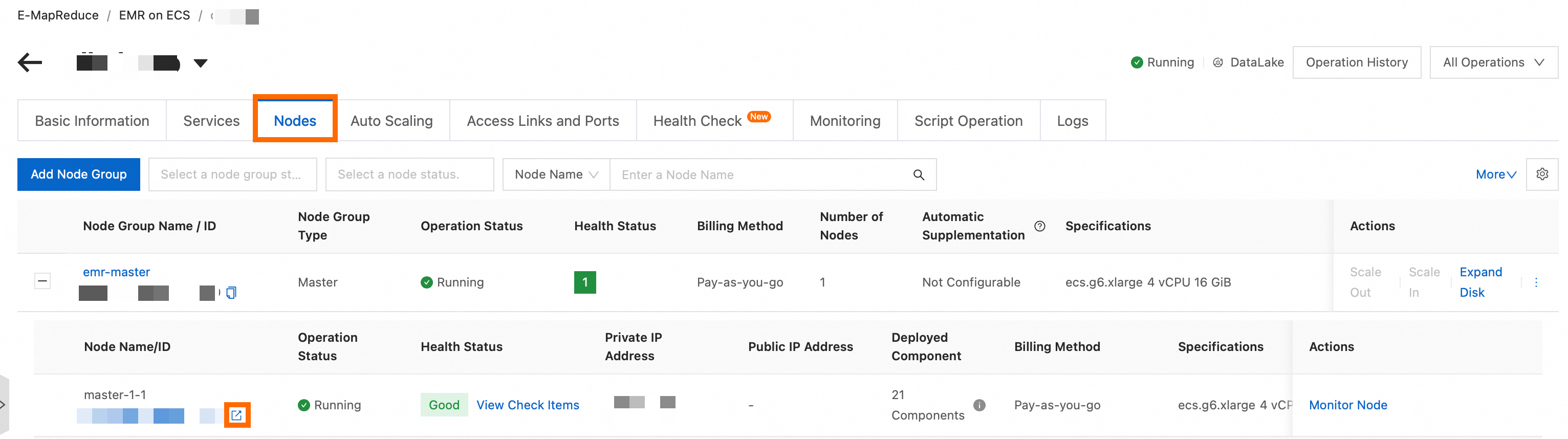The height and width of the screenshot is (439, 1568).
Task: Click the ecs.g6.xlarge 4 vCPU 16 GiB specification
Action: click(1147, 282)
